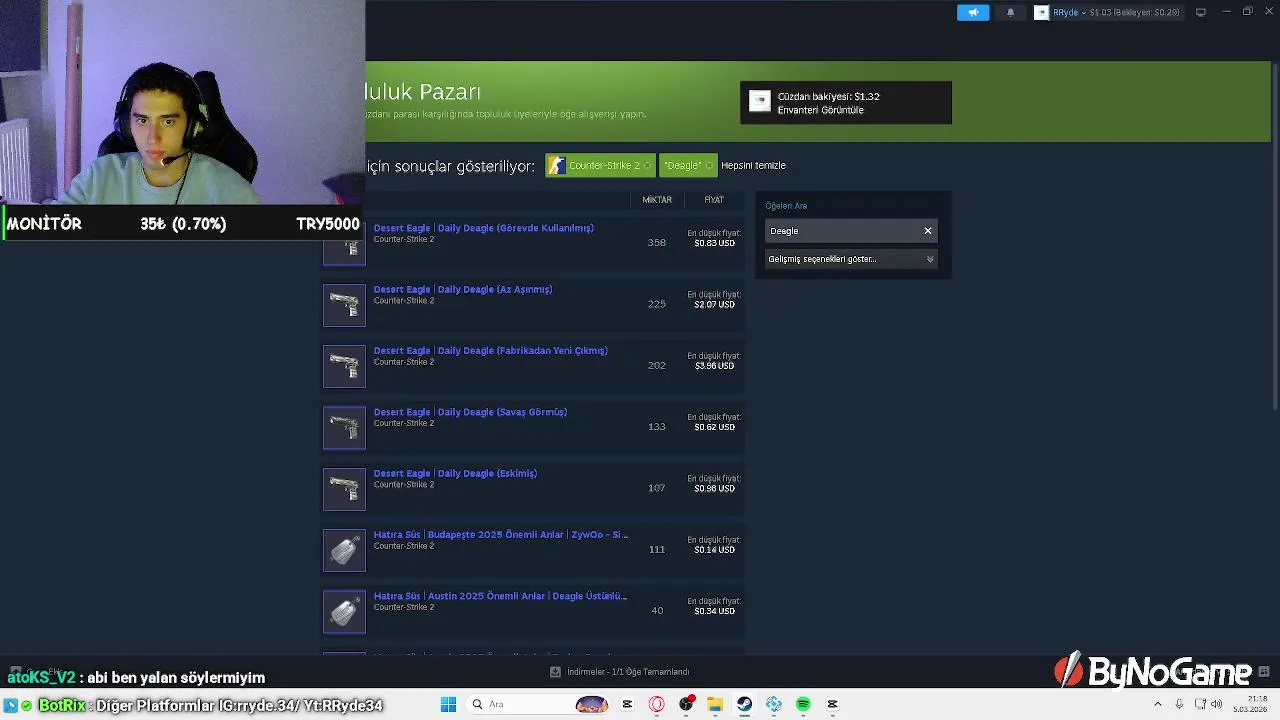This screenshot has height=720, width=1280.
Task: Click the $0.62 USD price cell
Action: pos(714,427)
